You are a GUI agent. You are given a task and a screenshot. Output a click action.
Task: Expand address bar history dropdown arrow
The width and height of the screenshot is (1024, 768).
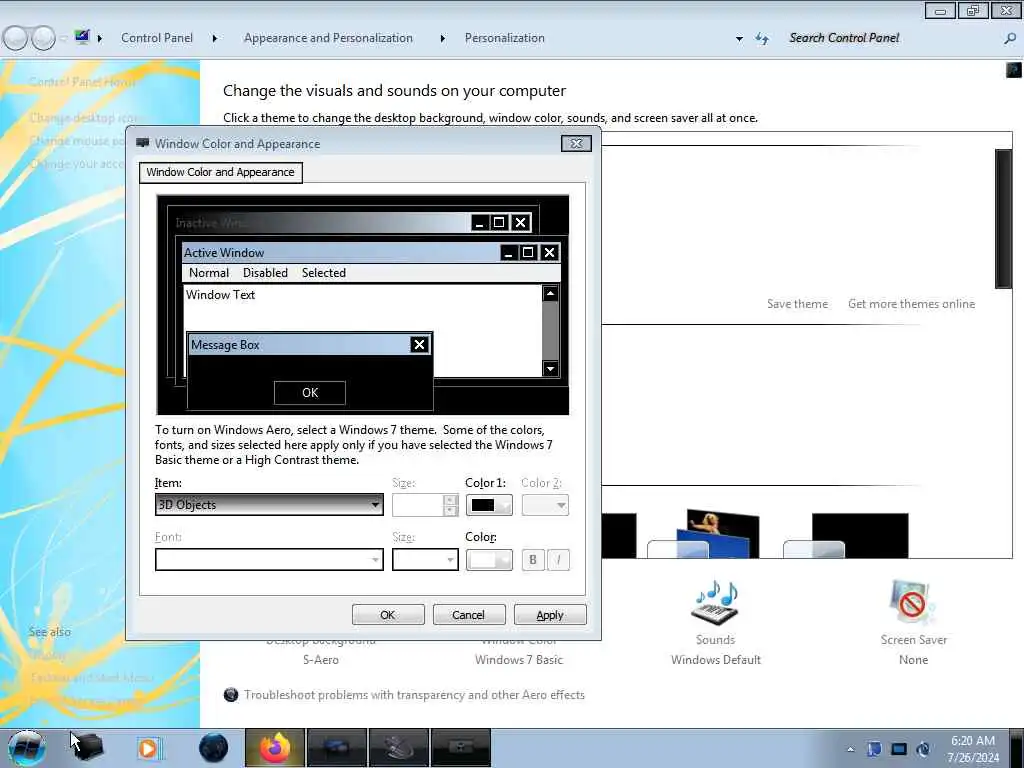point(739,39)
